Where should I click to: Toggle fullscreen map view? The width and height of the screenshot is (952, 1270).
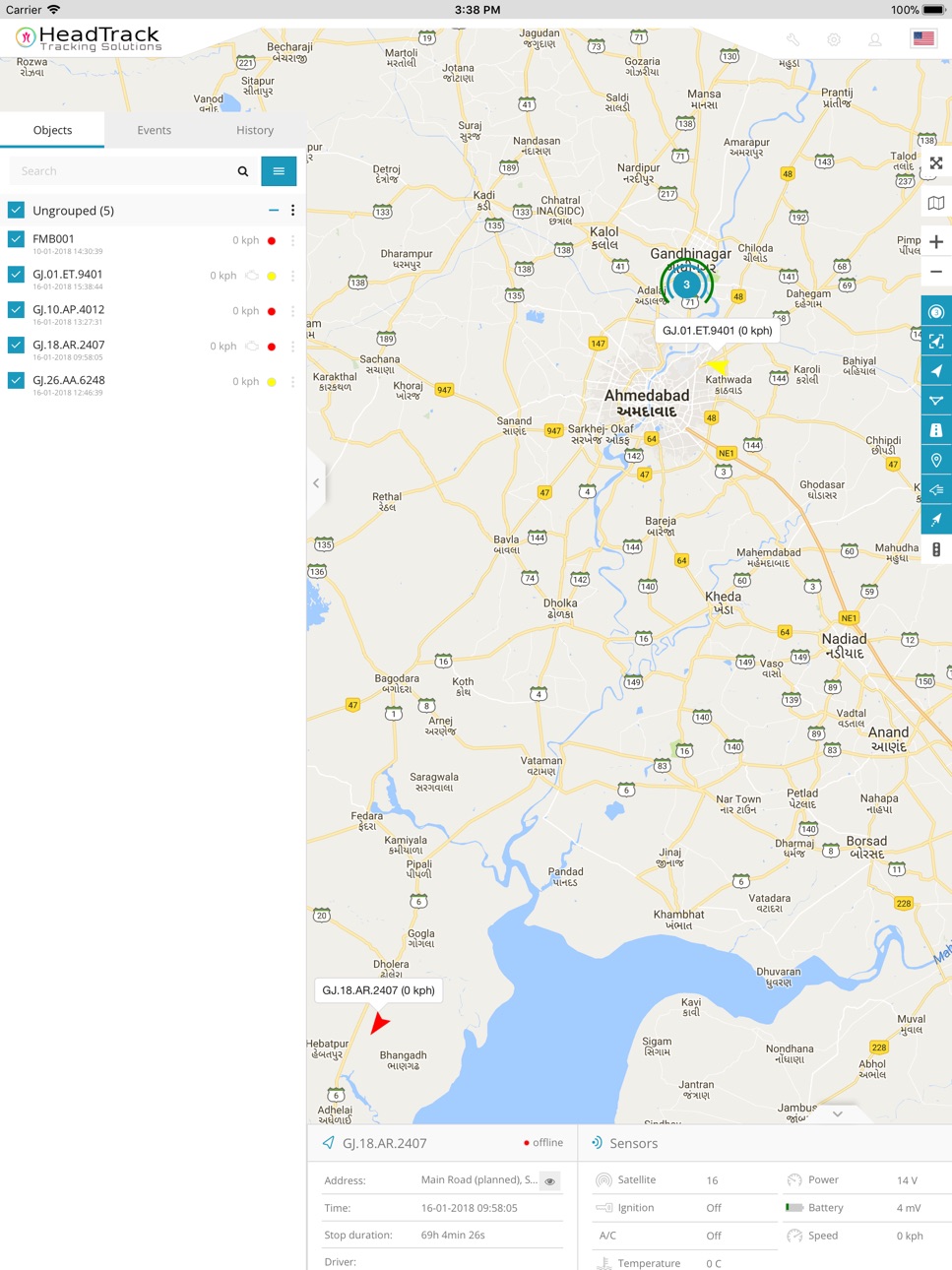936,163
